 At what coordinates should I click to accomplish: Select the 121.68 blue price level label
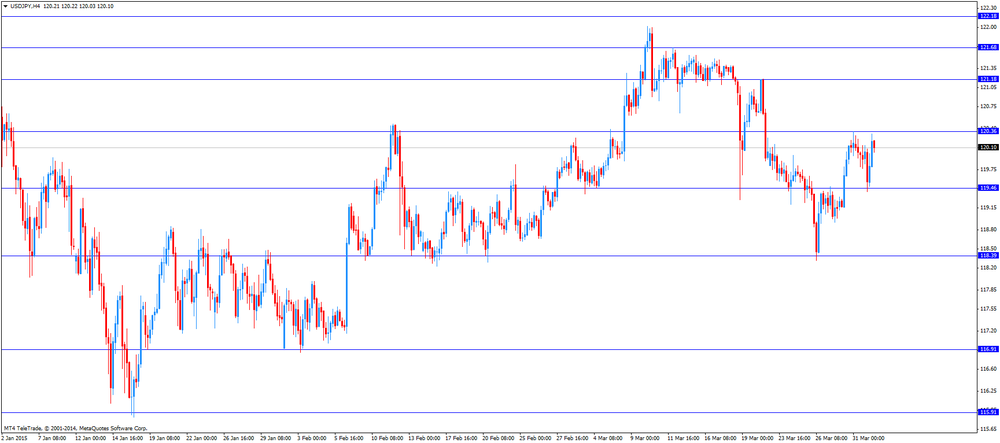(x=987, y=47)
